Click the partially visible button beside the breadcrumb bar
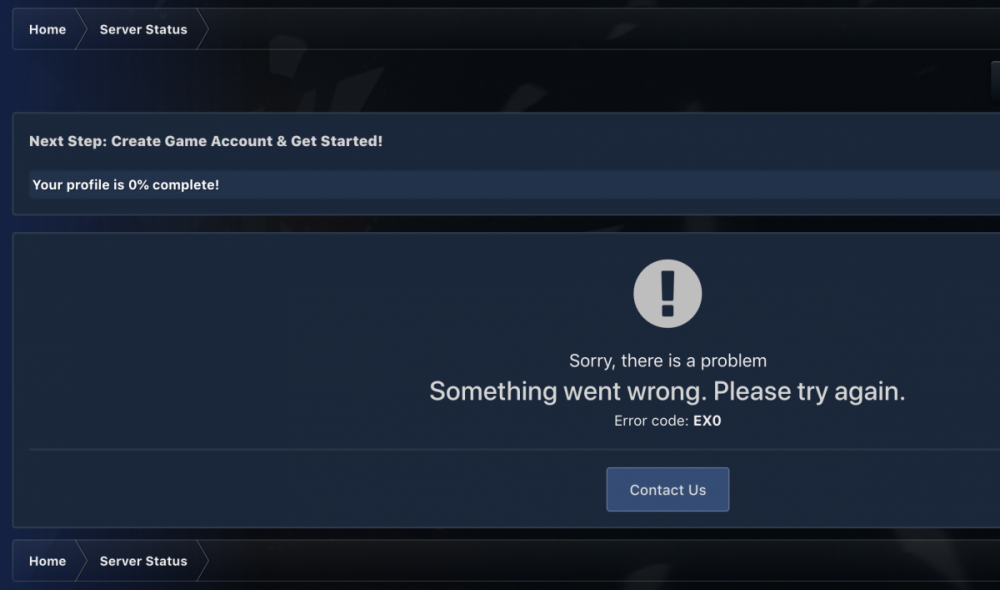The image size is (1000, 590). click(x=996, y=81)
